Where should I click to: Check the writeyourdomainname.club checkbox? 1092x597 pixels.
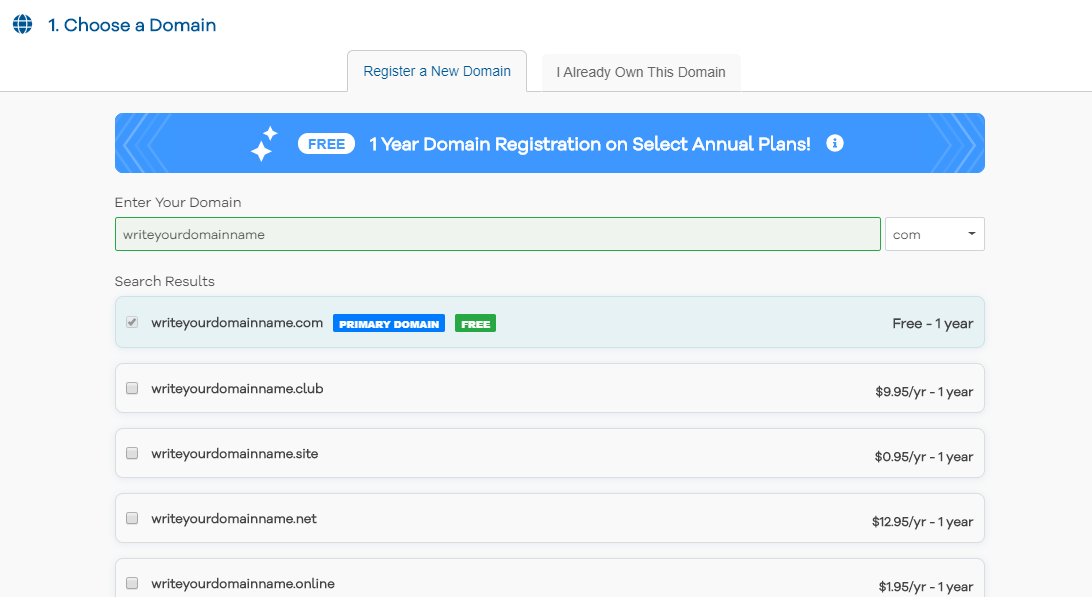(x=132, y=388)
